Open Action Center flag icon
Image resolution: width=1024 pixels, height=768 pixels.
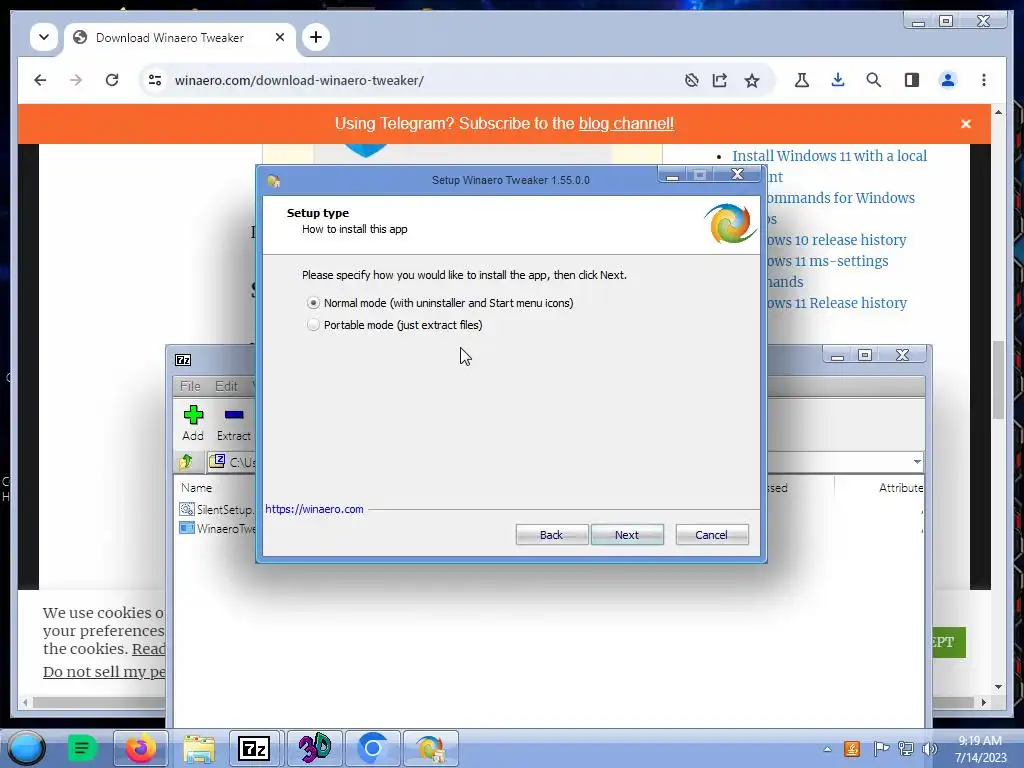coord(880,749)
